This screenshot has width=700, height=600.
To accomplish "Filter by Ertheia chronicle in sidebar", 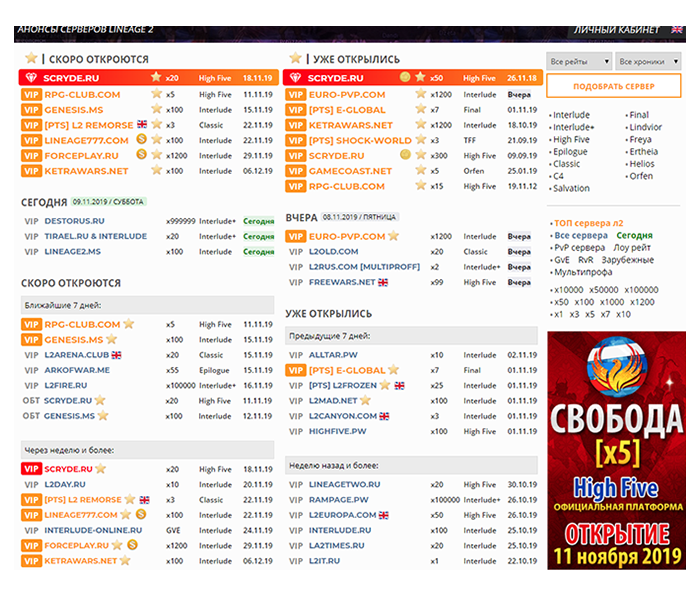I will 644,152.
